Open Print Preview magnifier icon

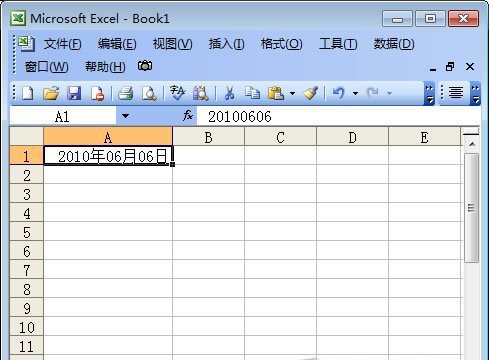(x=149, y=93)
